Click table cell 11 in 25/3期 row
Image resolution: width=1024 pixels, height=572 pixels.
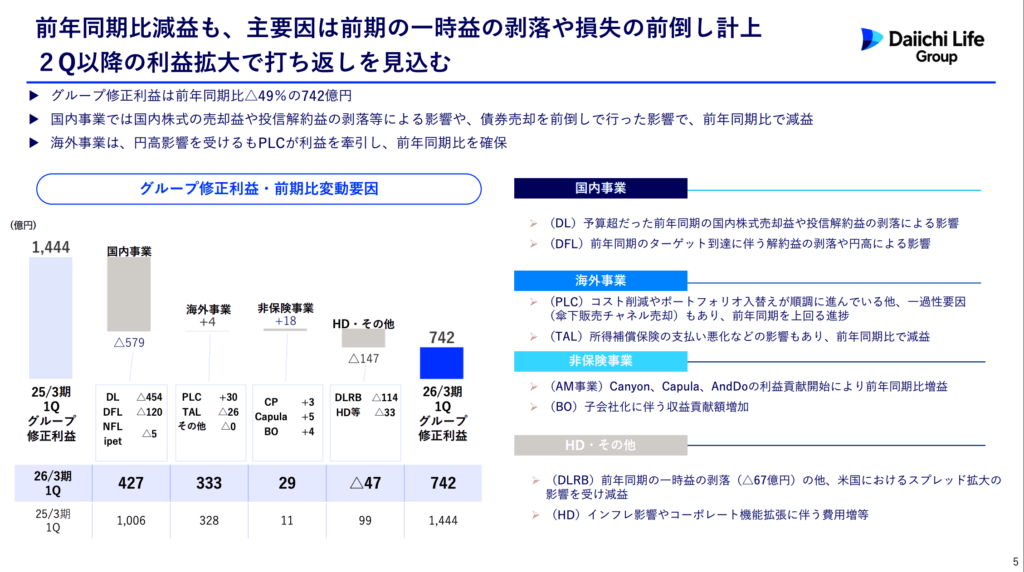[287, 520]
